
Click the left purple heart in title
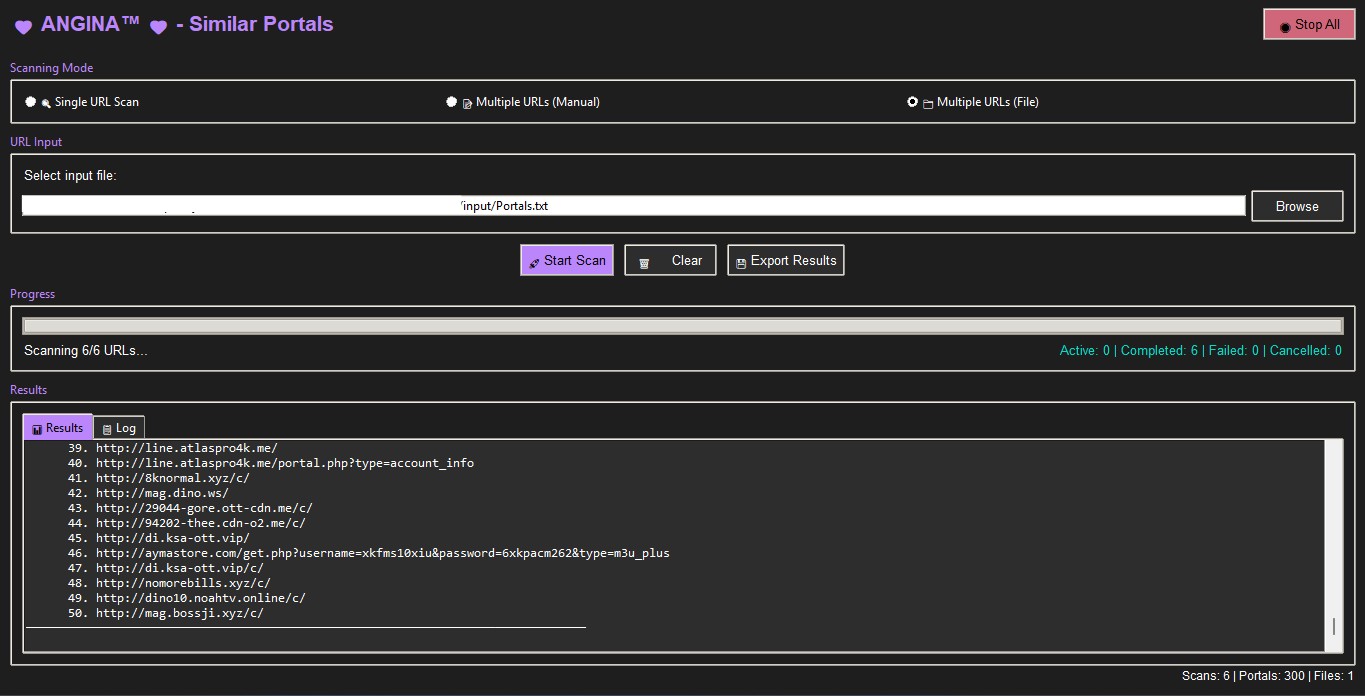[23, 27]
